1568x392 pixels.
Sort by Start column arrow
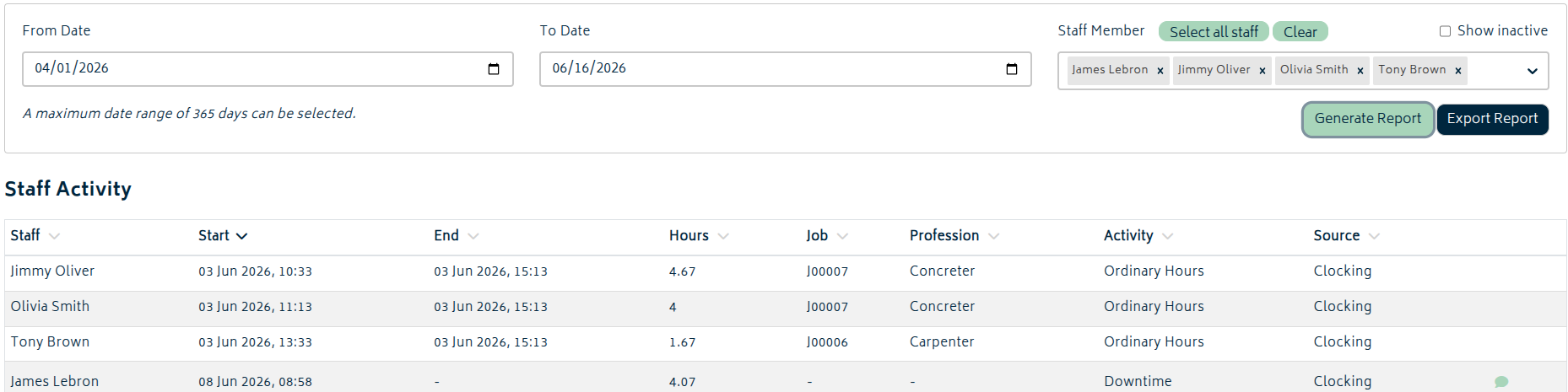tap(242, 236)
